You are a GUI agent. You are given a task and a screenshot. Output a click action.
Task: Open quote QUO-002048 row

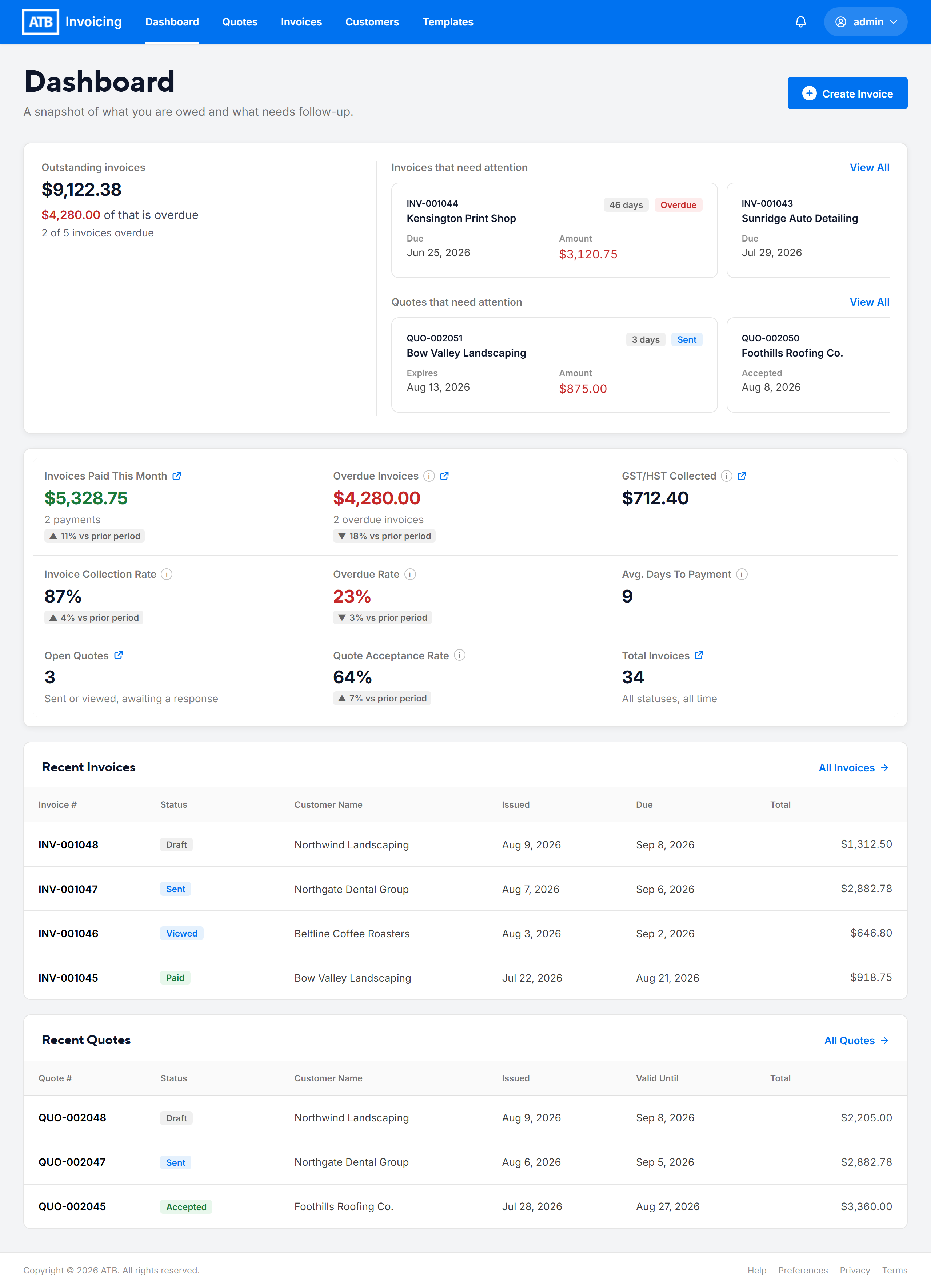click(465, 1118)
